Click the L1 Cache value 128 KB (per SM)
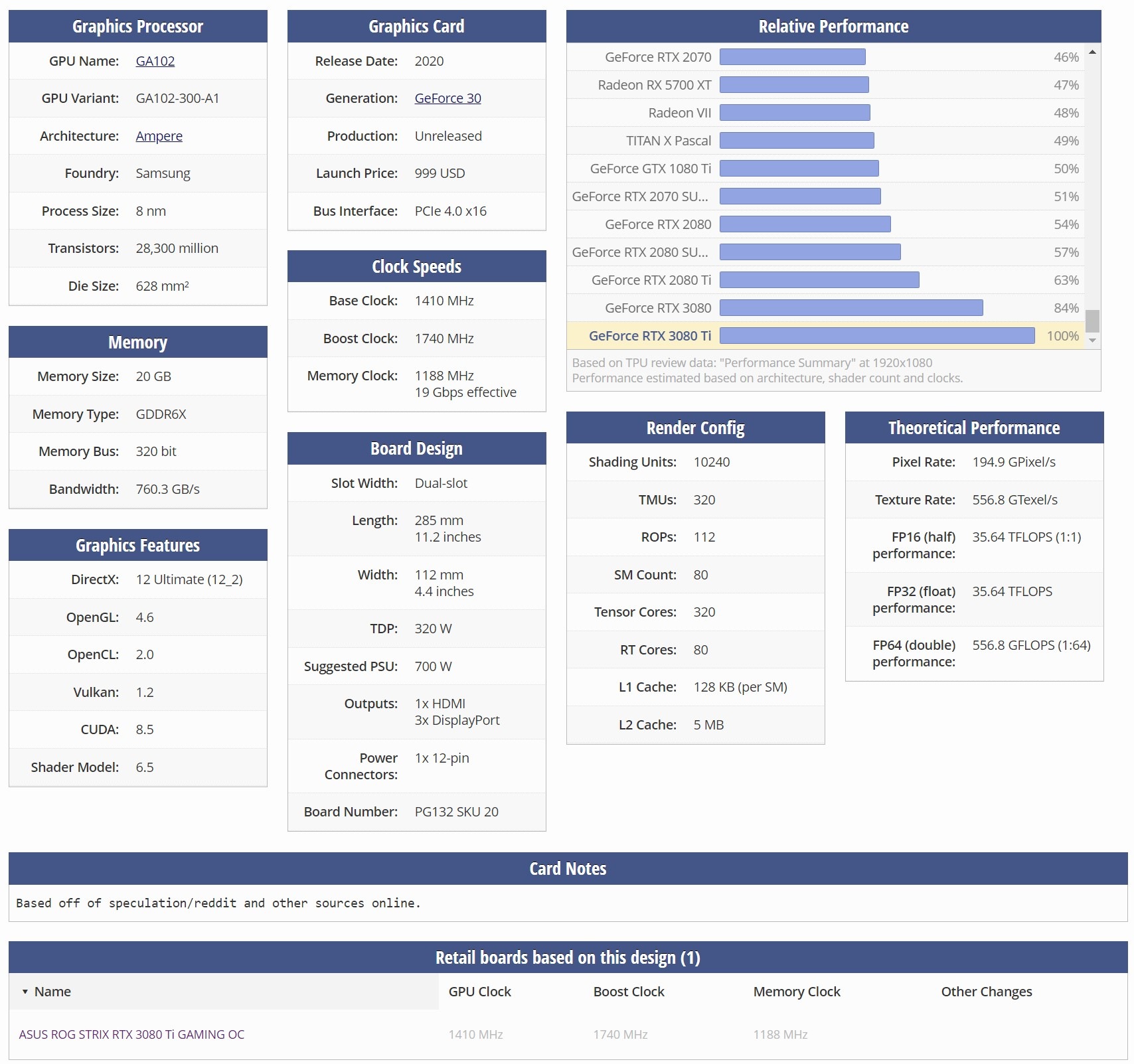This screenshot has height=1064, width=1134. point(740,687)
